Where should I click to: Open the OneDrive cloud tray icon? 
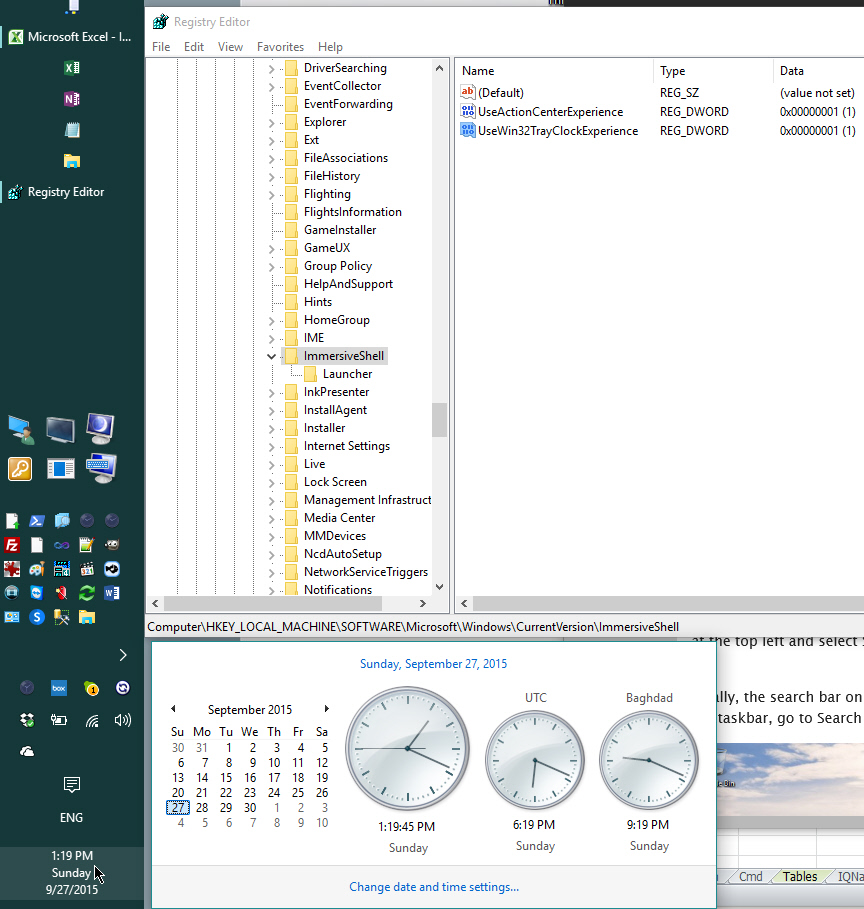click(27, 751)
